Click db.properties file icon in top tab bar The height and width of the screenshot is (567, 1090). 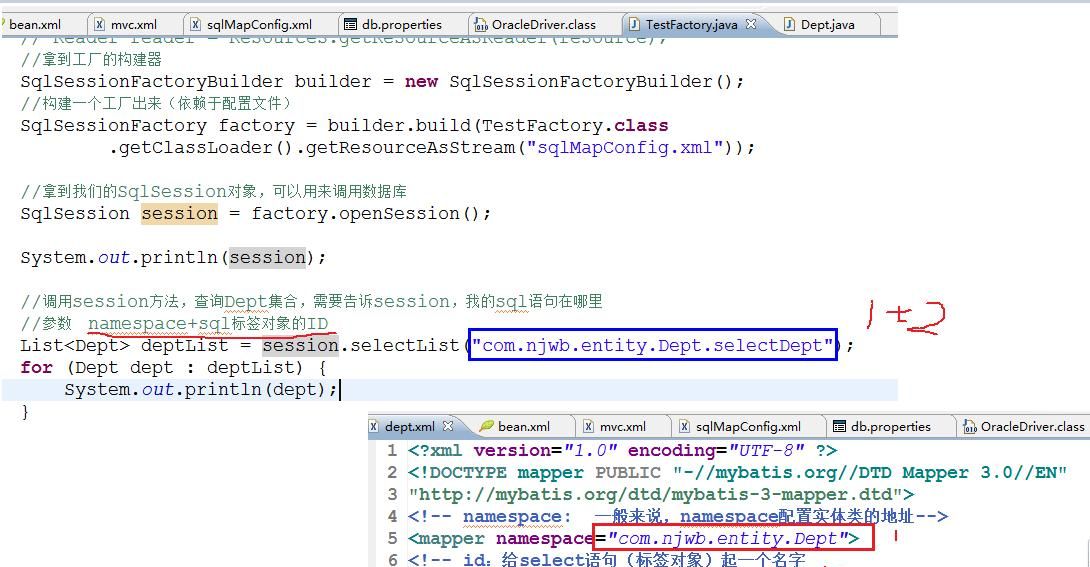tap(350, 24)
